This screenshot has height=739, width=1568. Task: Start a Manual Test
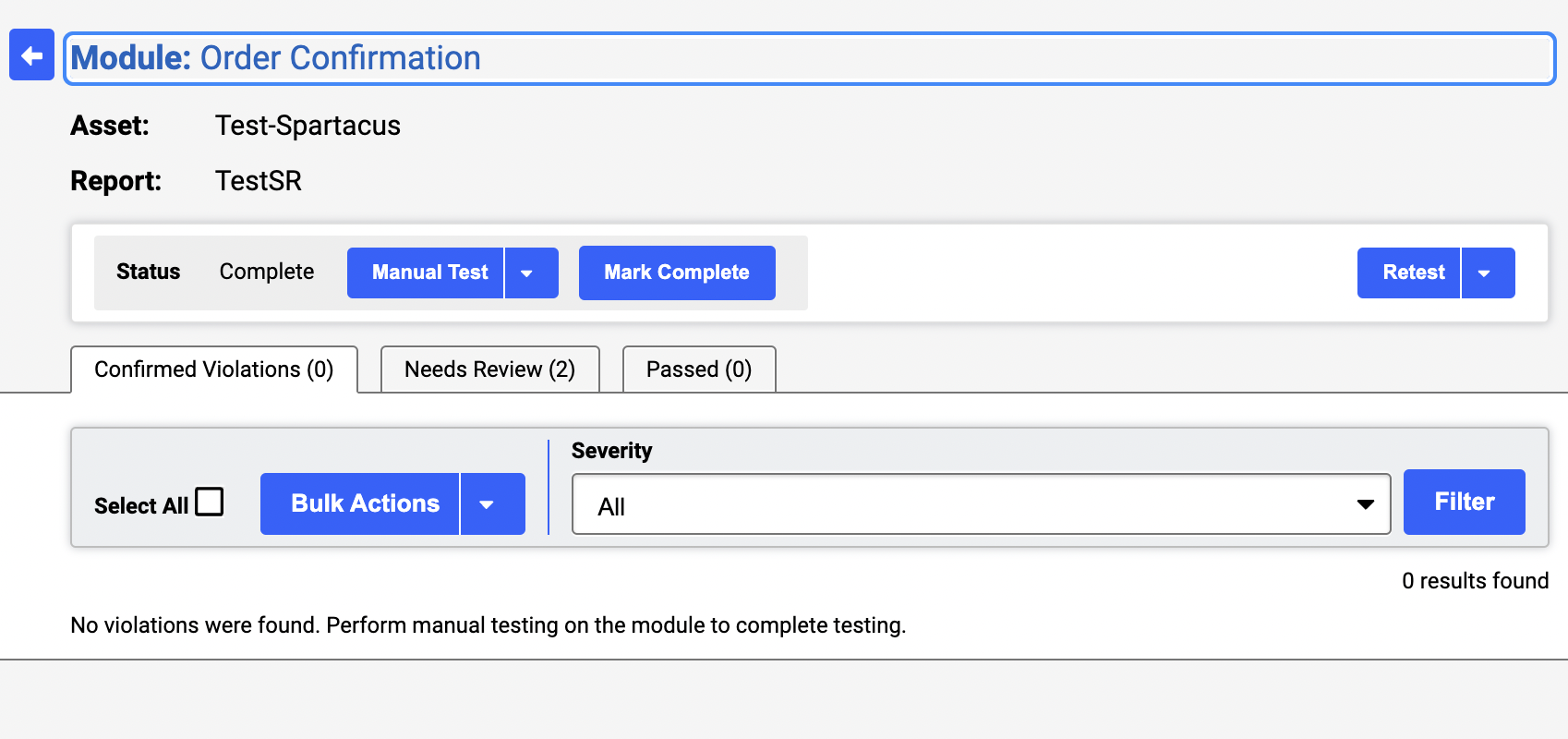point(425,273)
